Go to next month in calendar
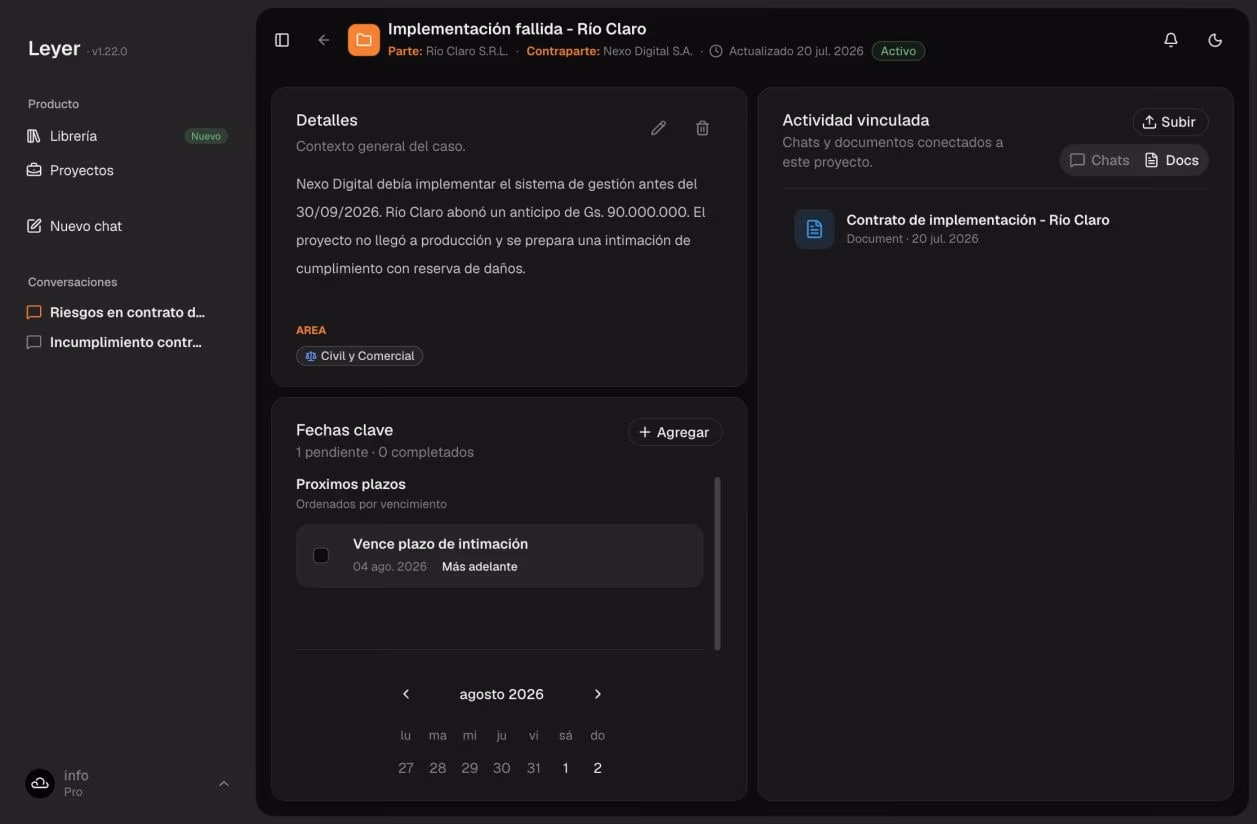 pos(598,694)
